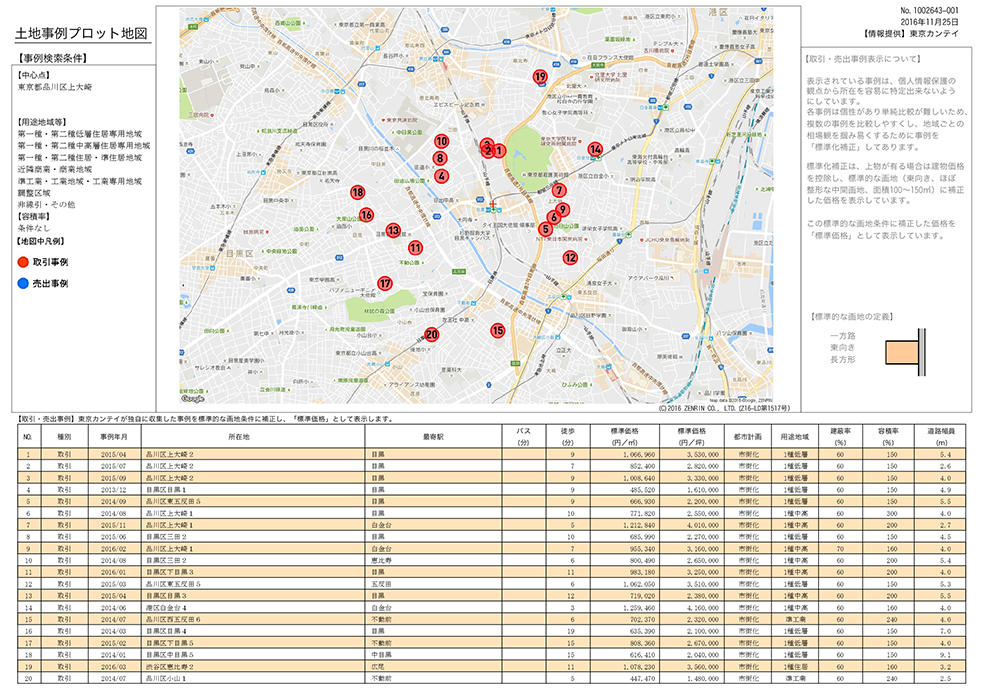
Task: Click the 所在地 column header
Action: point(238,436)
